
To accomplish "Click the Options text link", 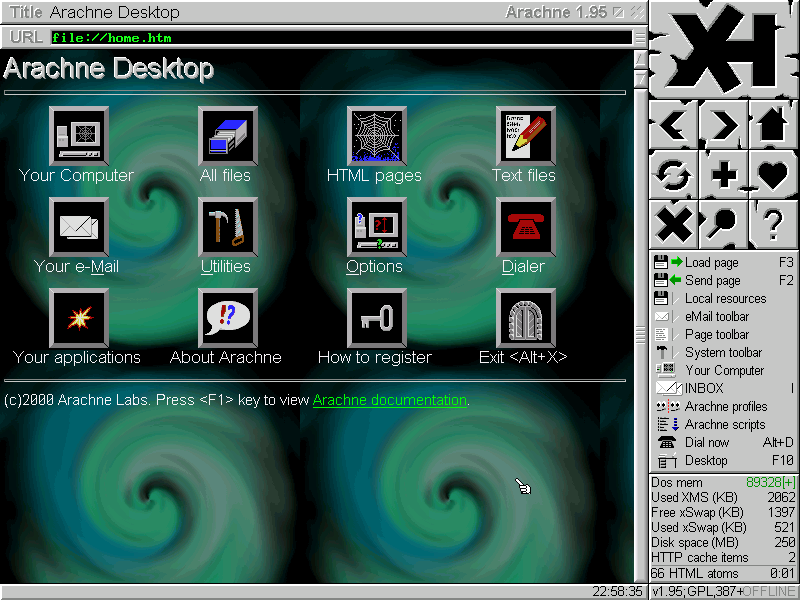I will coord(374,266).
